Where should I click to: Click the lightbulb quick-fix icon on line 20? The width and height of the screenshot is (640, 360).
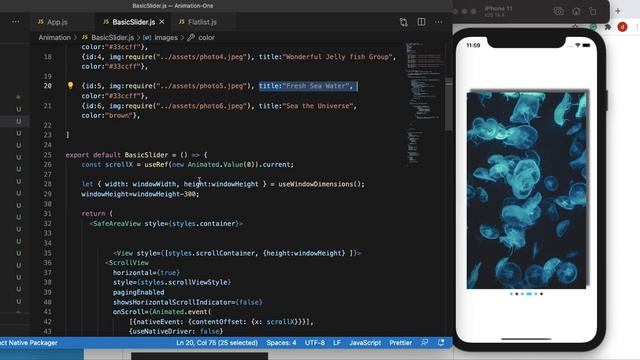click(x=70, y=86)
